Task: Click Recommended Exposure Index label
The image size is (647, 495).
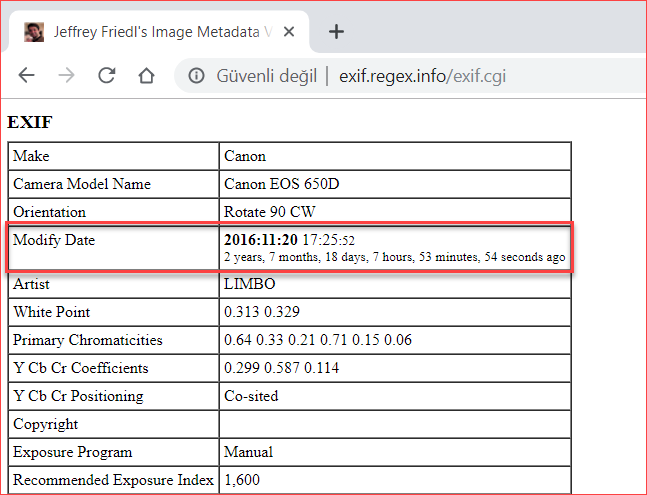Action: pyautogui.click(x=113, y=480)
